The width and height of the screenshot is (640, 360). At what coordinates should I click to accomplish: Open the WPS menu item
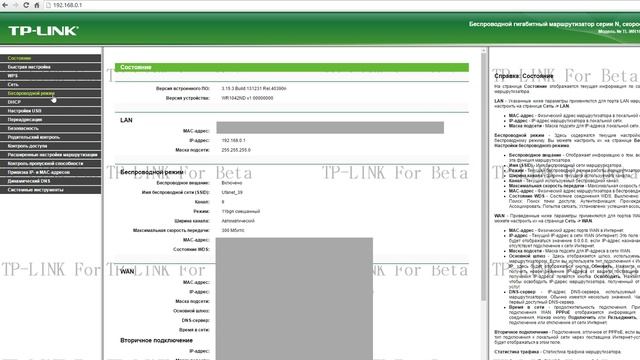pyautogui.click(x=51, y=76)
